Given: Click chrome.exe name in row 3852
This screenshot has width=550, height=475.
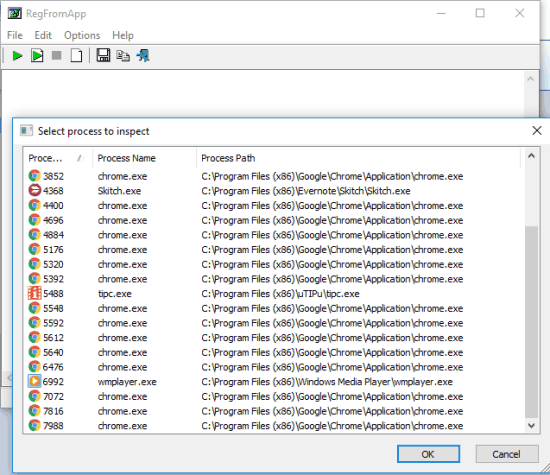Looking at the screenshot, I should coord(122,176).
